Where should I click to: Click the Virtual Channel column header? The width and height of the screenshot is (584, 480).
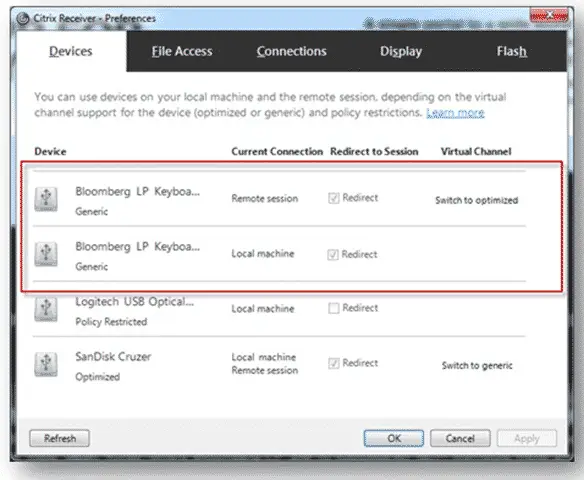point(476,152)
